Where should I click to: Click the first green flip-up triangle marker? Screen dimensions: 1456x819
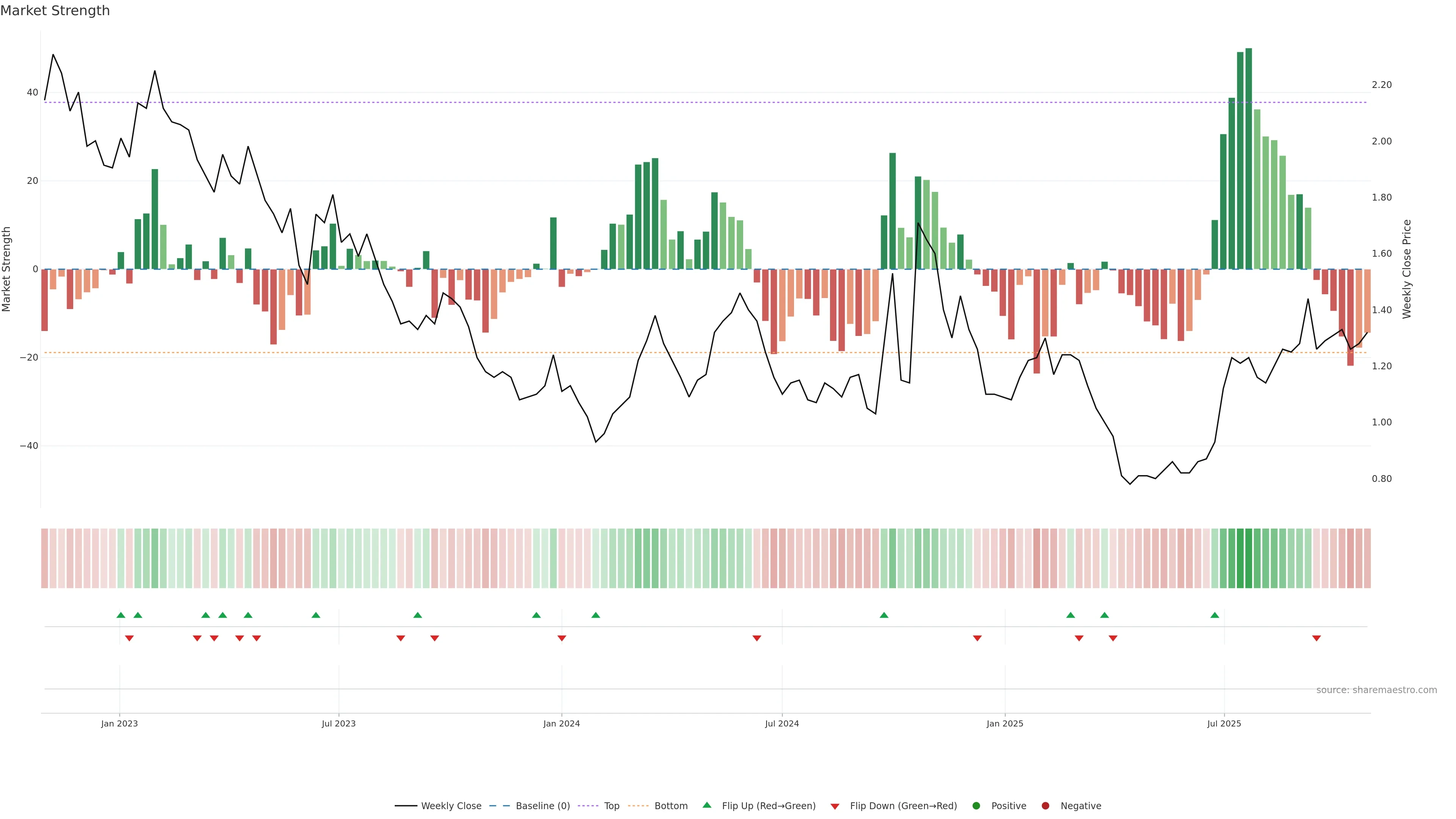pos(121,615)
